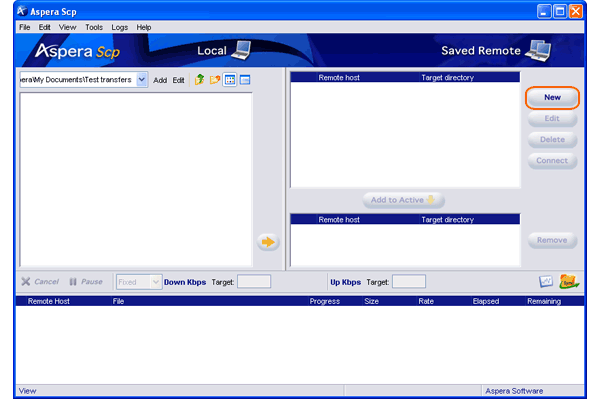Click the green and orange folder icon
This screenshot has width=600, height=399.
click(569, 282)
